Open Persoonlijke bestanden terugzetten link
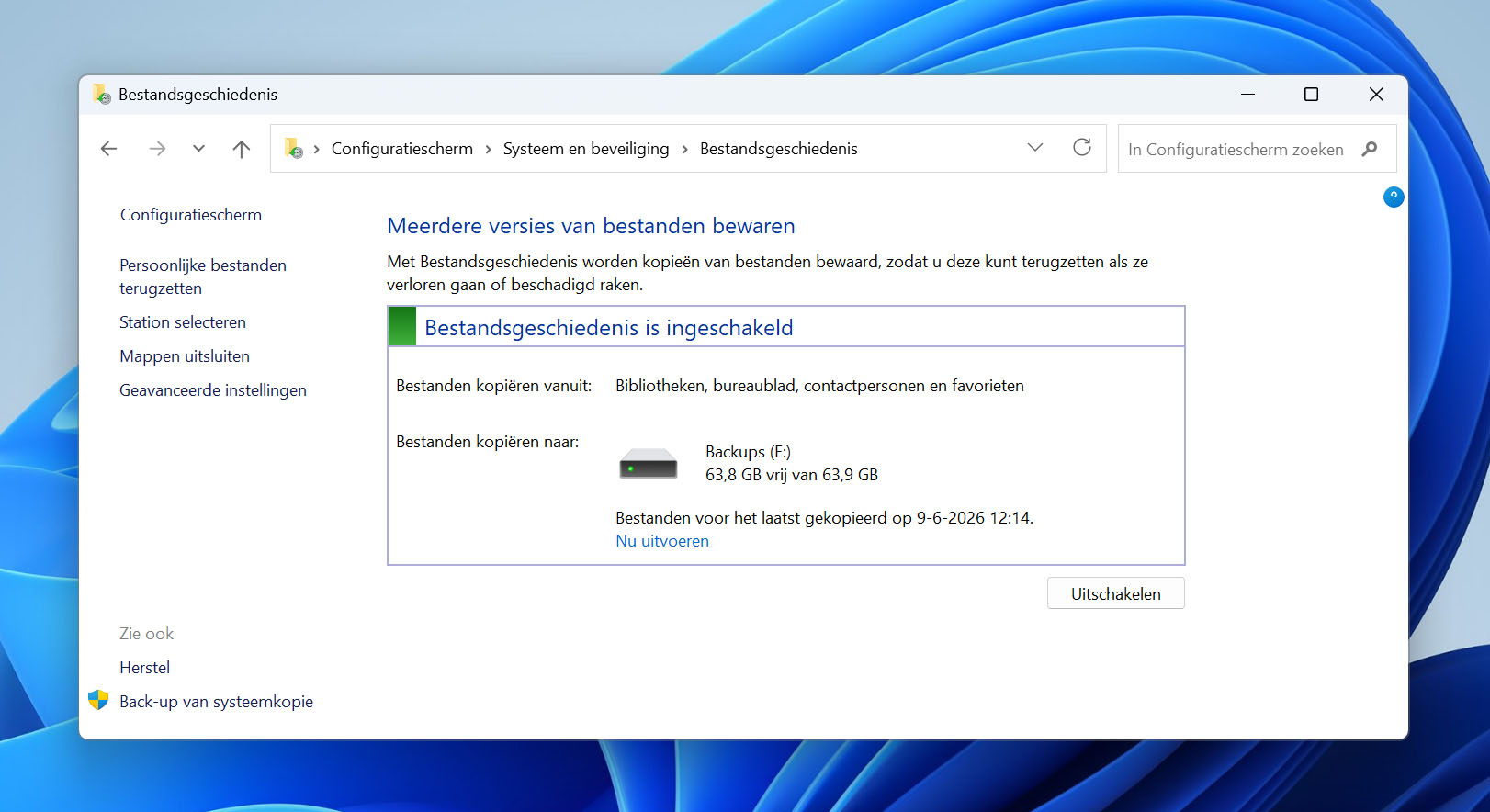This screenshot has height=812, width=1490. click(x=203, y=276)
